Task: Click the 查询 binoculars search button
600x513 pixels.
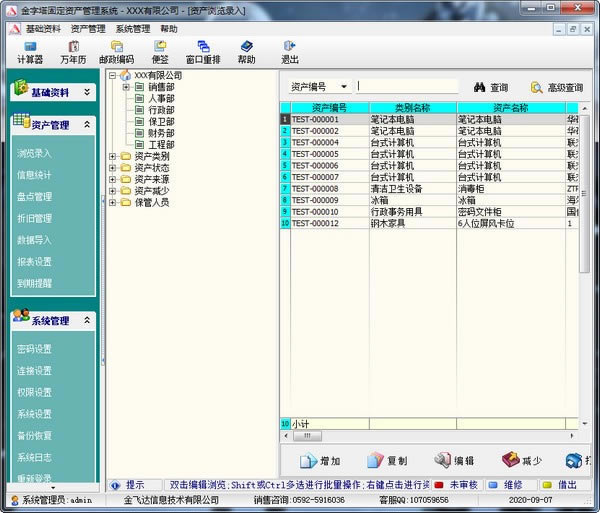Action: (491, 87)
